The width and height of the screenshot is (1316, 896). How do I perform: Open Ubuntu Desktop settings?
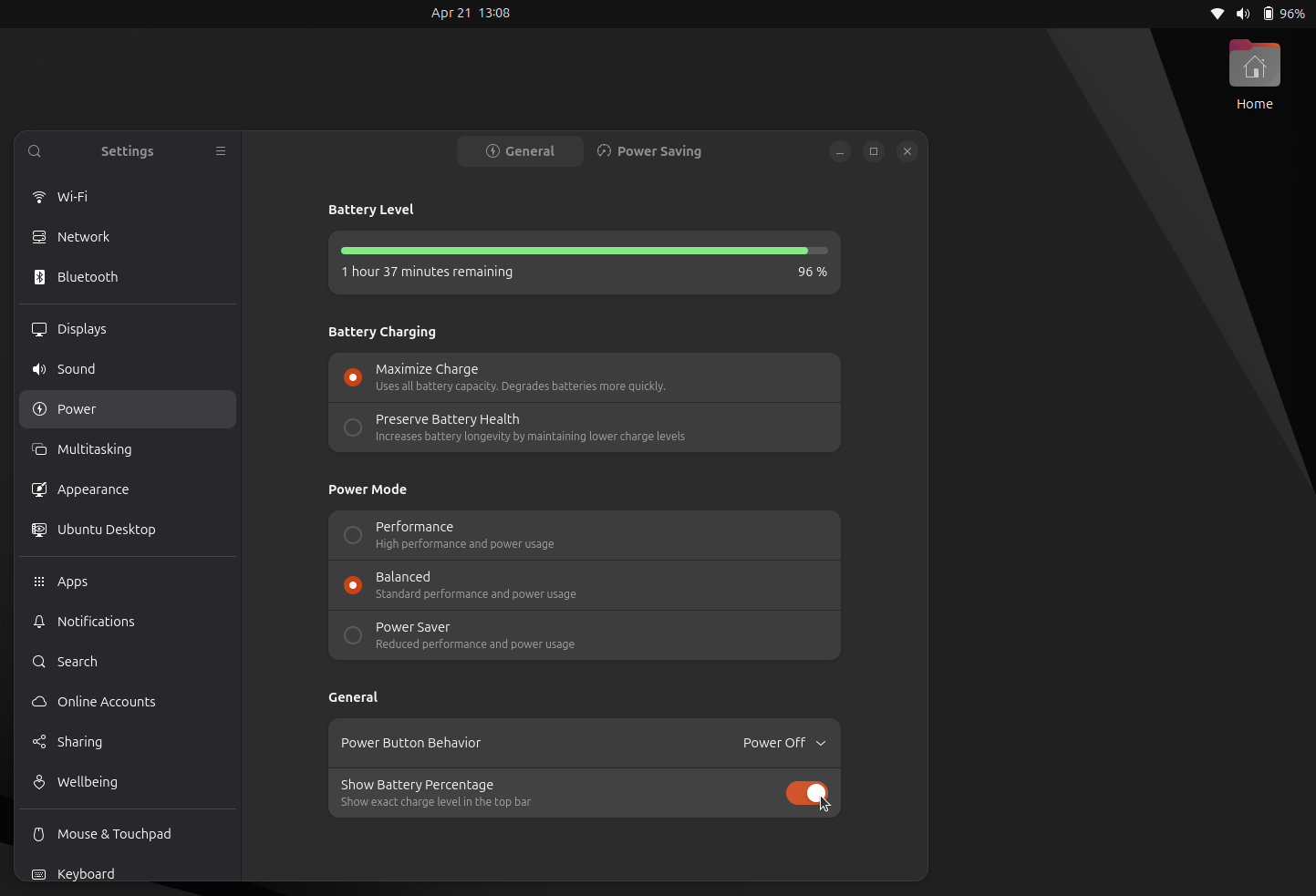(38, 529)
